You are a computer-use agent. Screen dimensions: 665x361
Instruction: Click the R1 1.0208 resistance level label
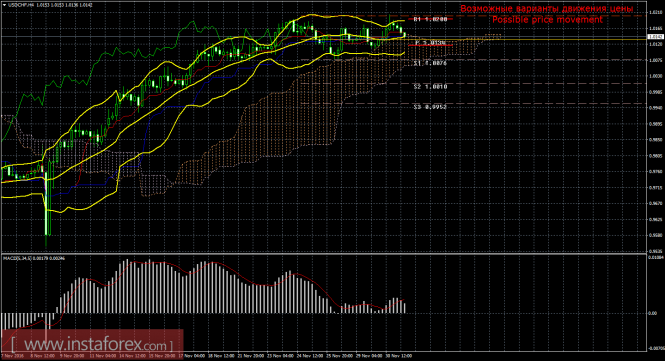pyautogui.click(x=430, y=19)
